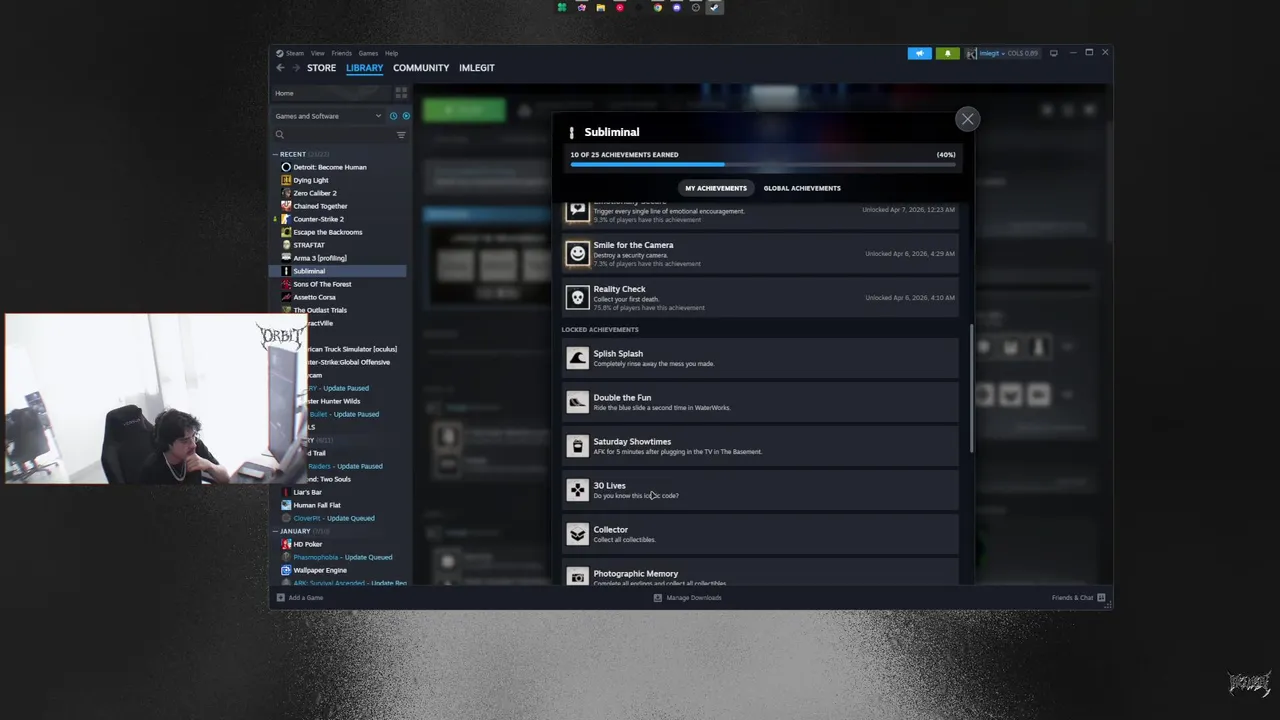Click the Manage Downloads link

click(x=694, y=597)
